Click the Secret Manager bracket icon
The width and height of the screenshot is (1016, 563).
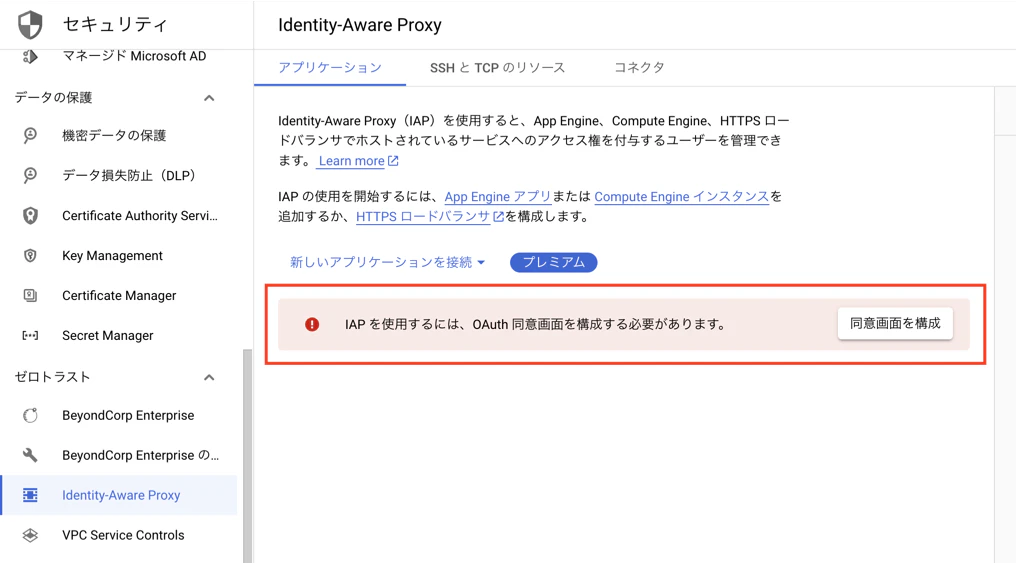[x=30, y=336]
